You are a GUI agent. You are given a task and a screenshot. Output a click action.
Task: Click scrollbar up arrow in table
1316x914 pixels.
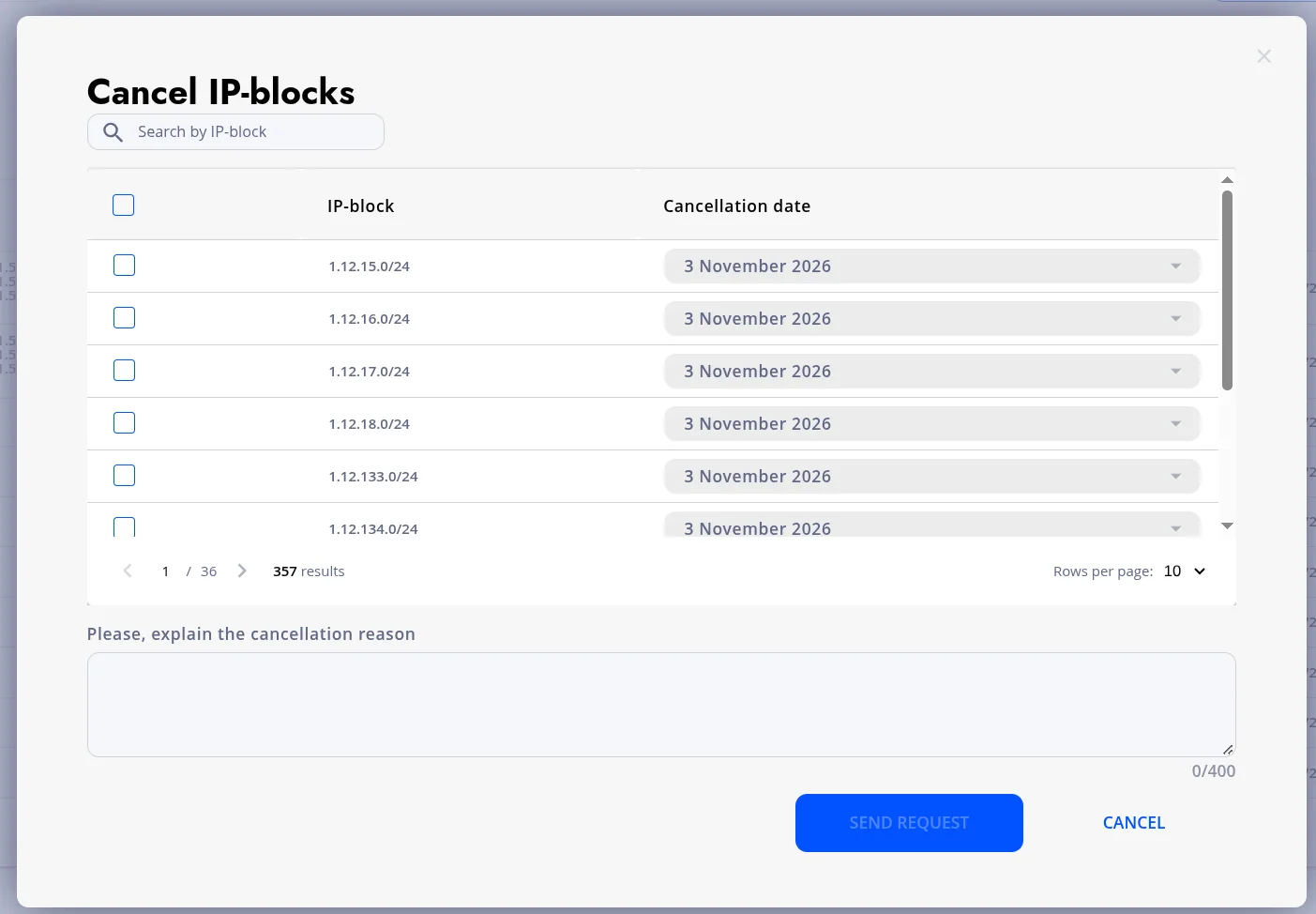pos(1227,179)
